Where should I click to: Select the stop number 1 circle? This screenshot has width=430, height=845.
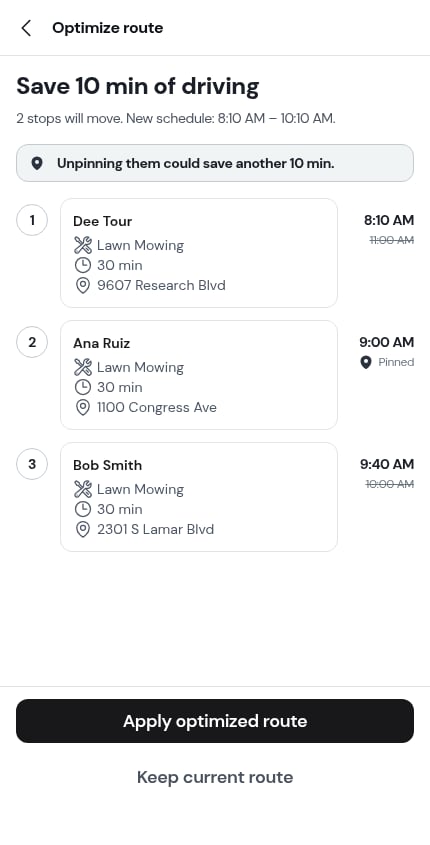point(32,220)
